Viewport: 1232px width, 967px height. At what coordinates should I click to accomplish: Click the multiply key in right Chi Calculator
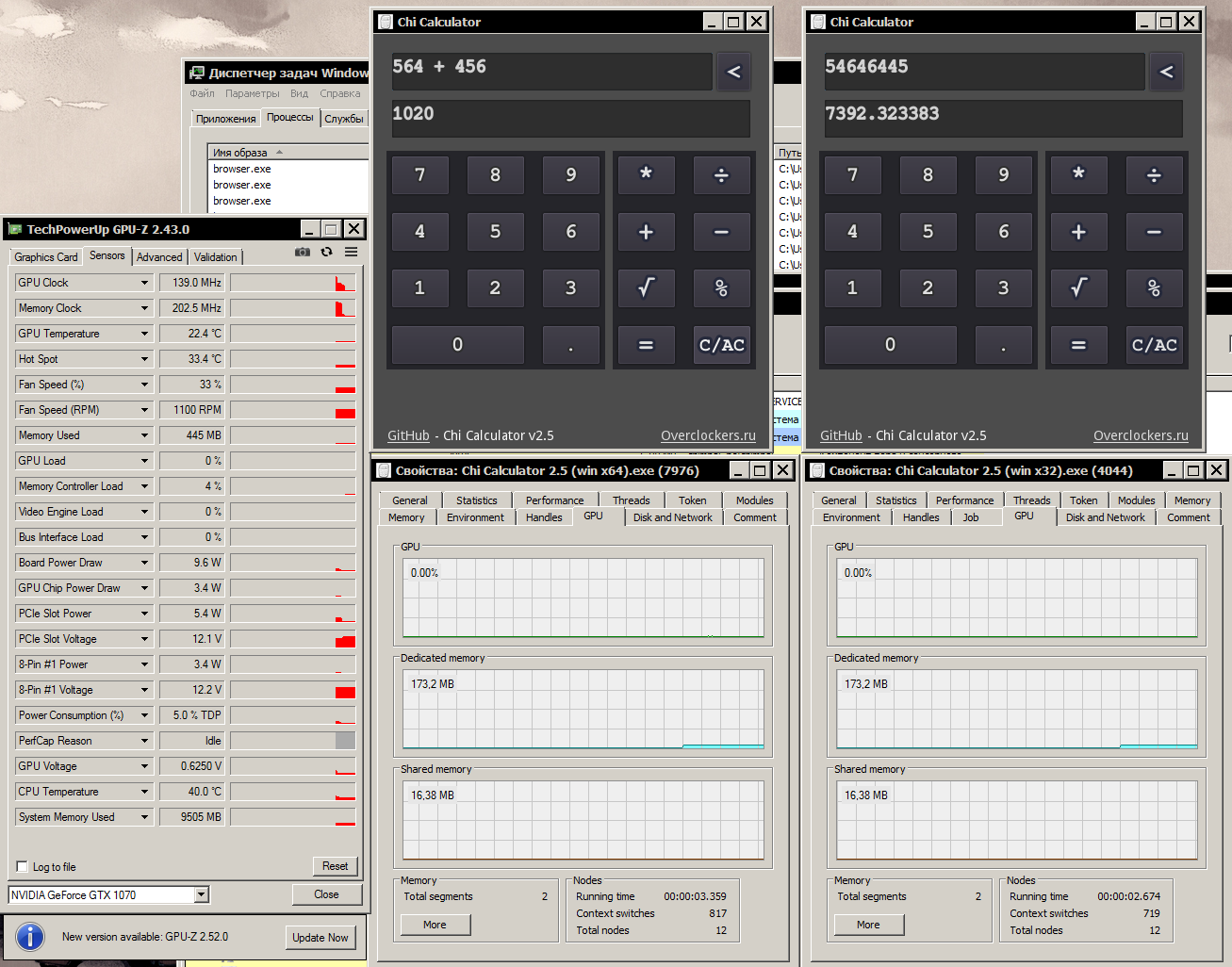pos(1078,175)
